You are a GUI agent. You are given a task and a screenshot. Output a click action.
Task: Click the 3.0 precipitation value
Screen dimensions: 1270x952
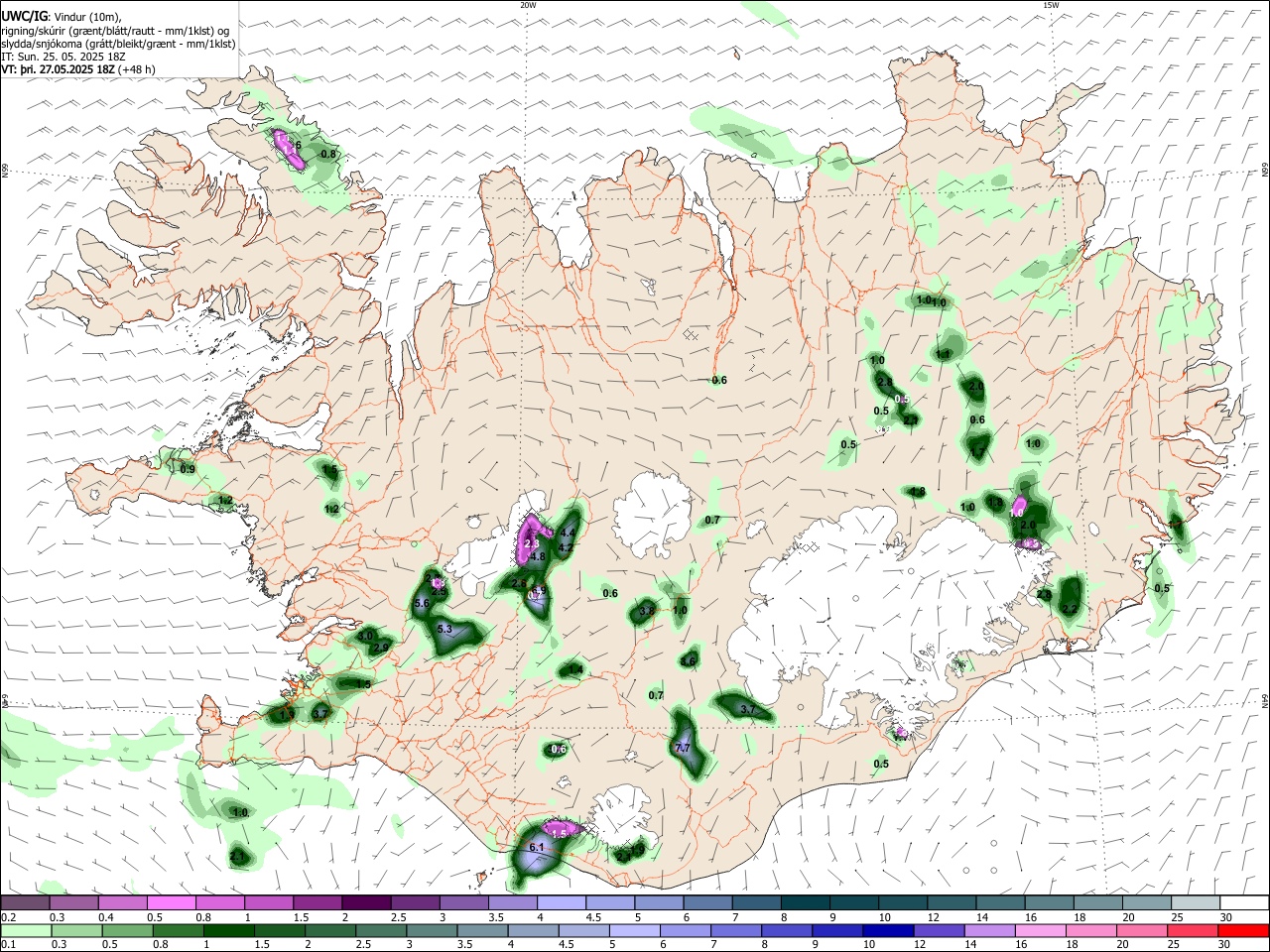[366, 636]
